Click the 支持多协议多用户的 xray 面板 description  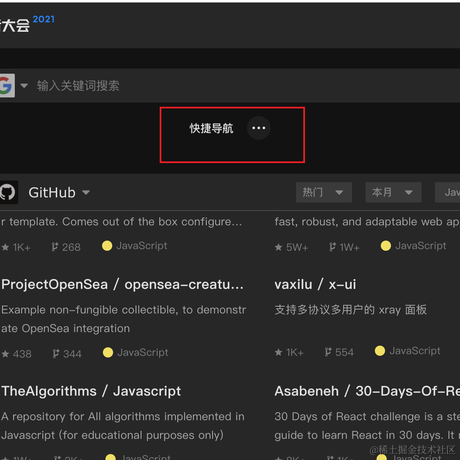351,310
